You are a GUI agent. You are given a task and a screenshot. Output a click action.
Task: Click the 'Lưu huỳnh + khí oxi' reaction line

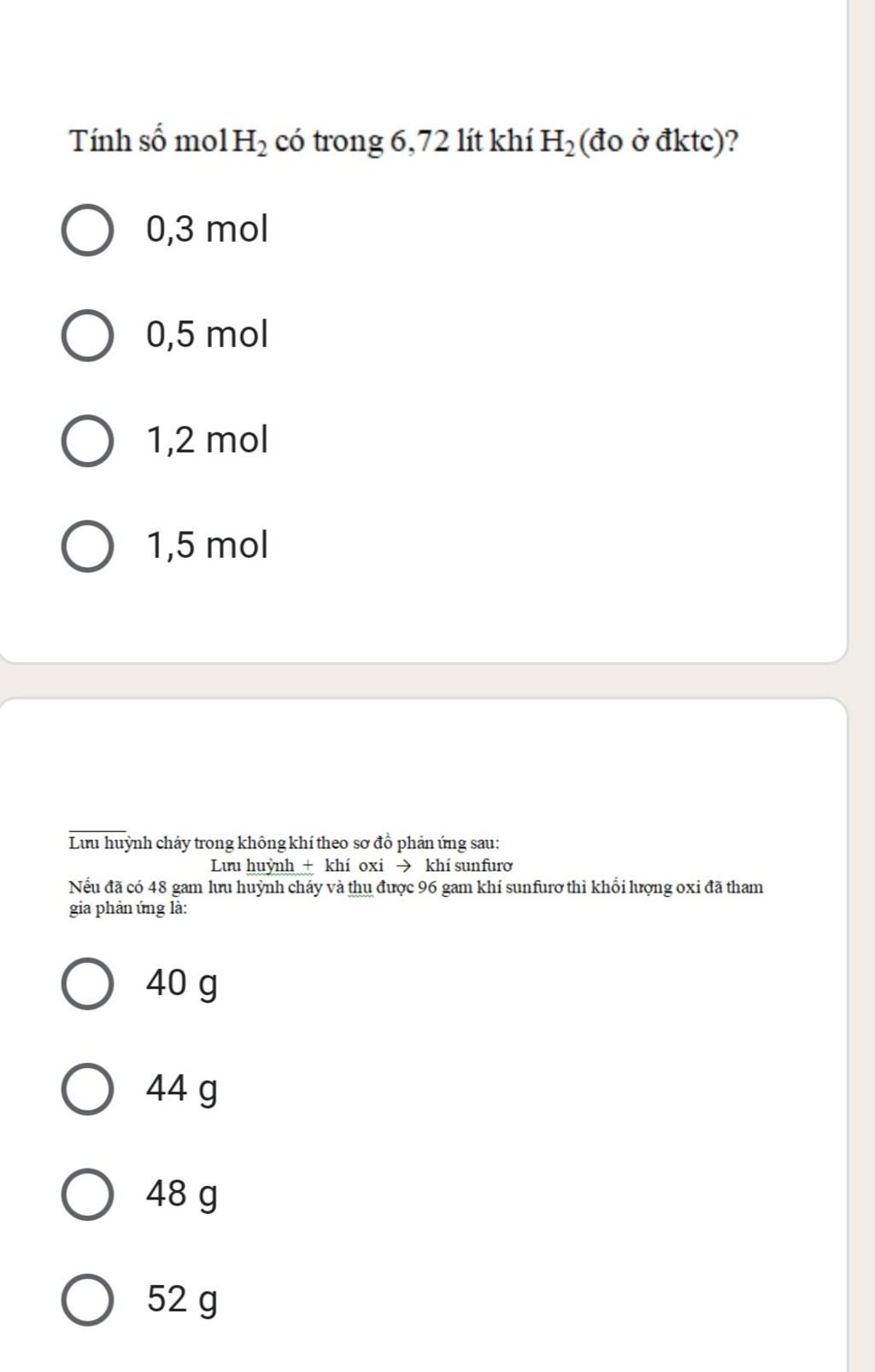point(361,865)
